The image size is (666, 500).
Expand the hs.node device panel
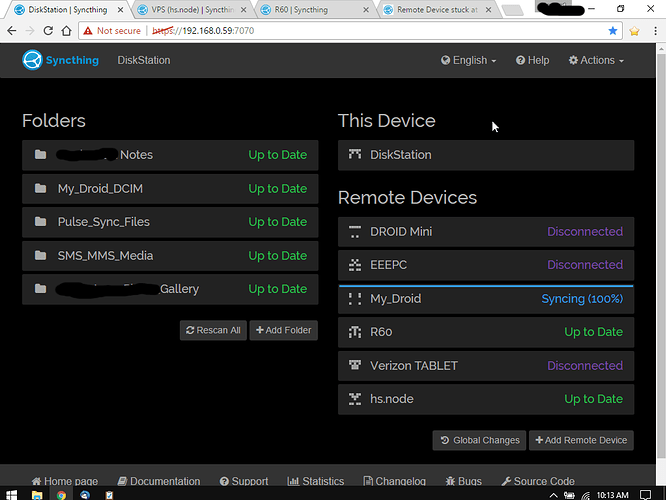click(486, 399)
